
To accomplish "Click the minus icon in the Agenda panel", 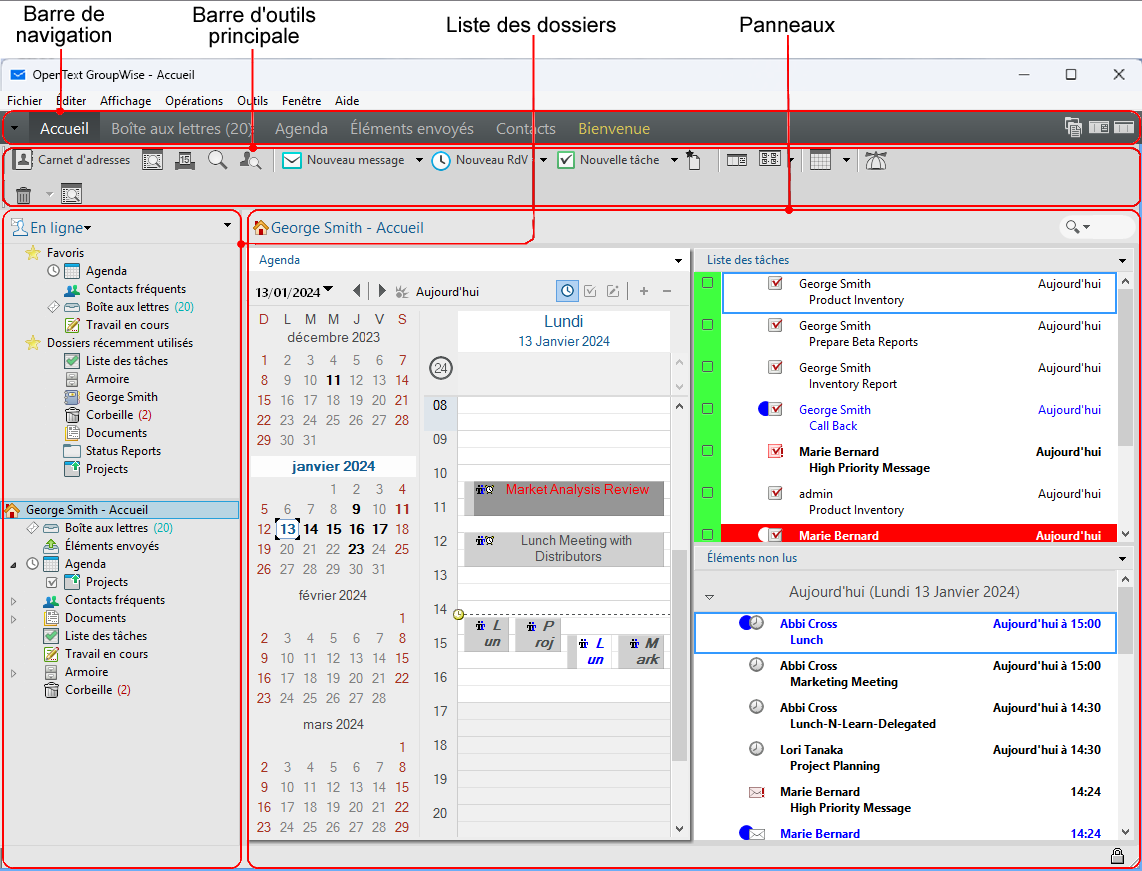I will pyautogui.click(x=666, y=291).
